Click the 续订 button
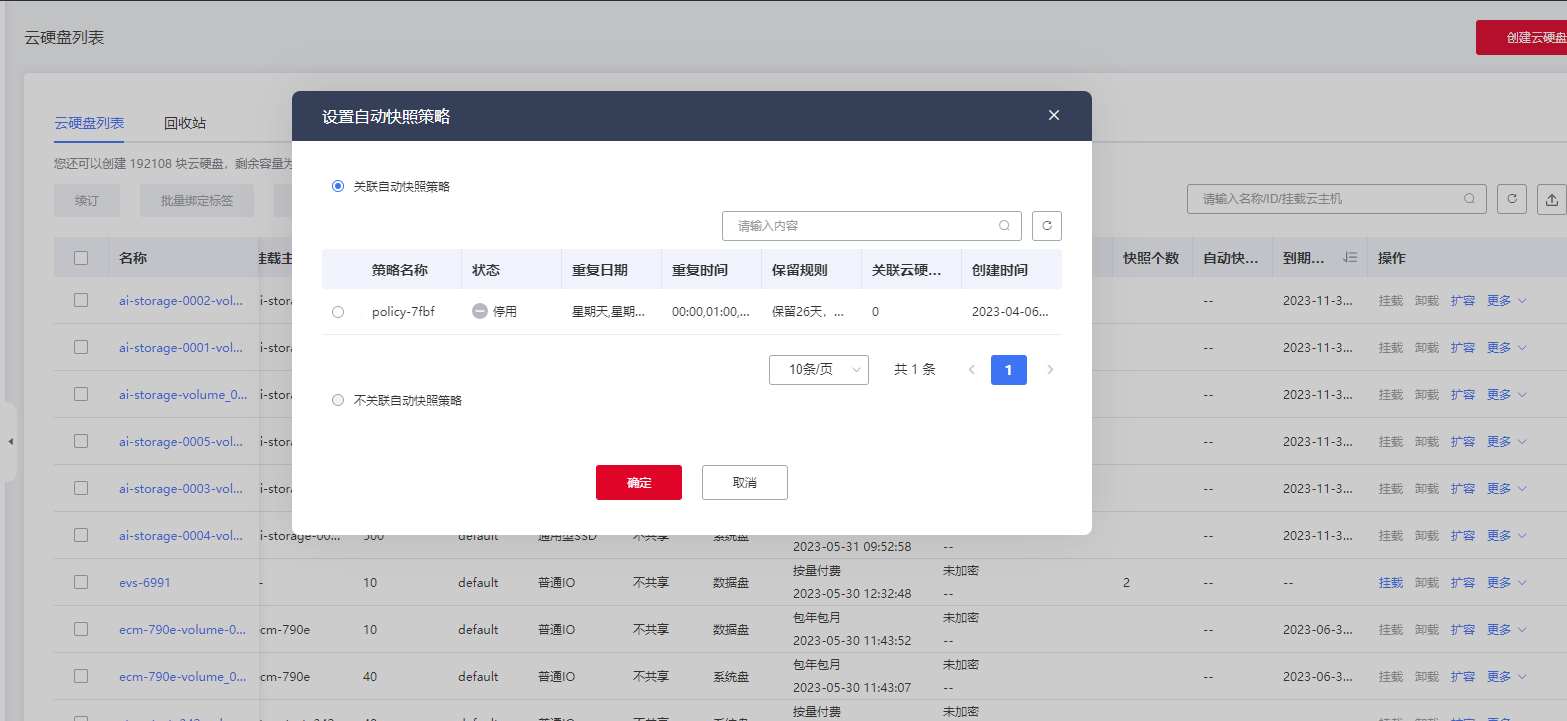Viewport: 1567px width, 721px height. coord(87,200)
